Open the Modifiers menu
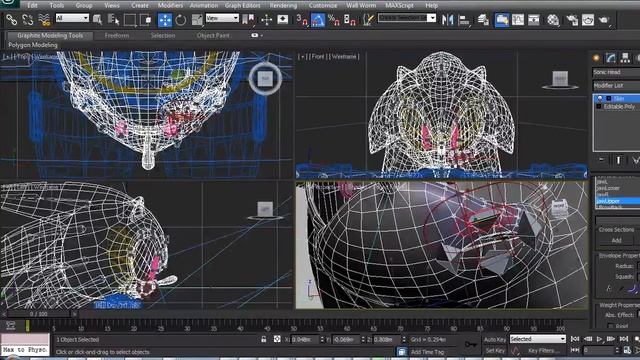The height and width of the screenshot is (360, 640). [170, 5]
